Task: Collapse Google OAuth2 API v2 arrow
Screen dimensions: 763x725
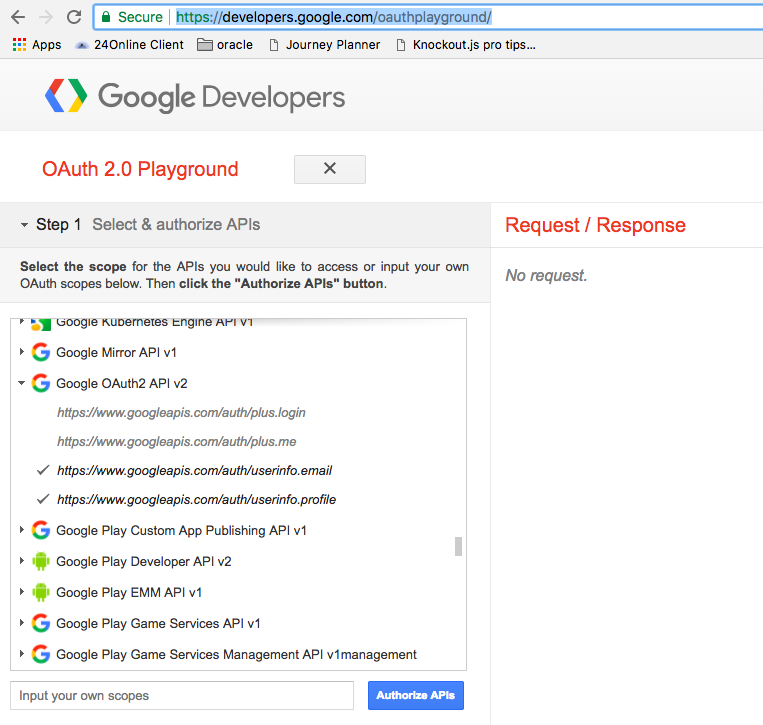Action: [x=22, y=383]
